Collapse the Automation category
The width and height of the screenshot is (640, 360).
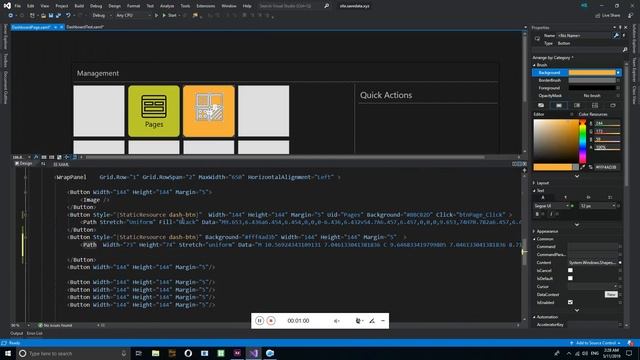[x=534, y=317]
